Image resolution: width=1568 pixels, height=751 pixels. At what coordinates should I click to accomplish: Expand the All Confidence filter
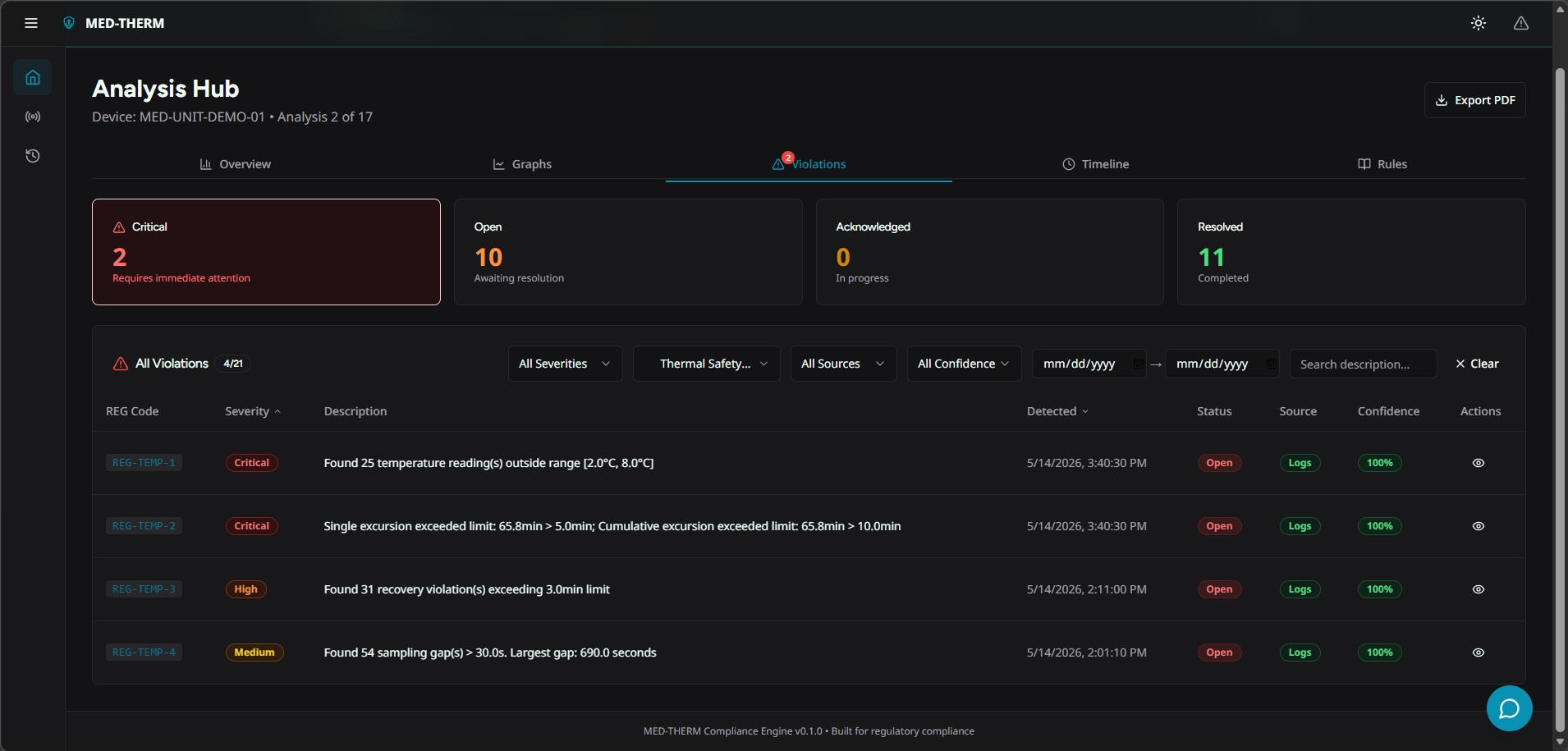coord(964,364)
